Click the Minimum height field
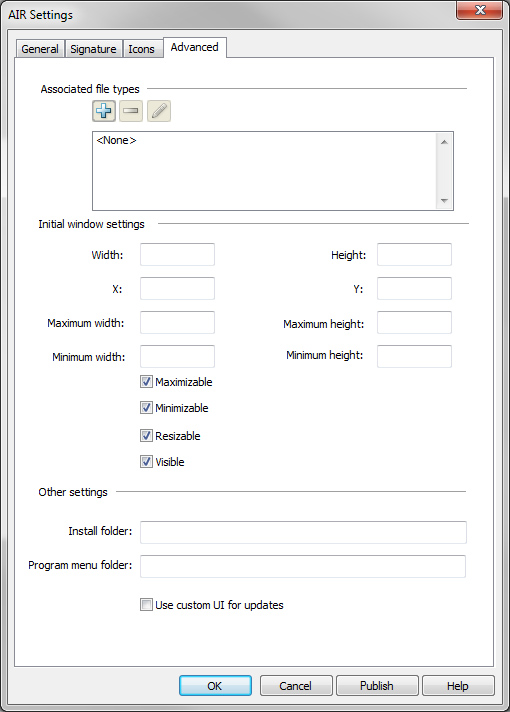The height and width of the screenshot is (712, 510). coord(414,356)
